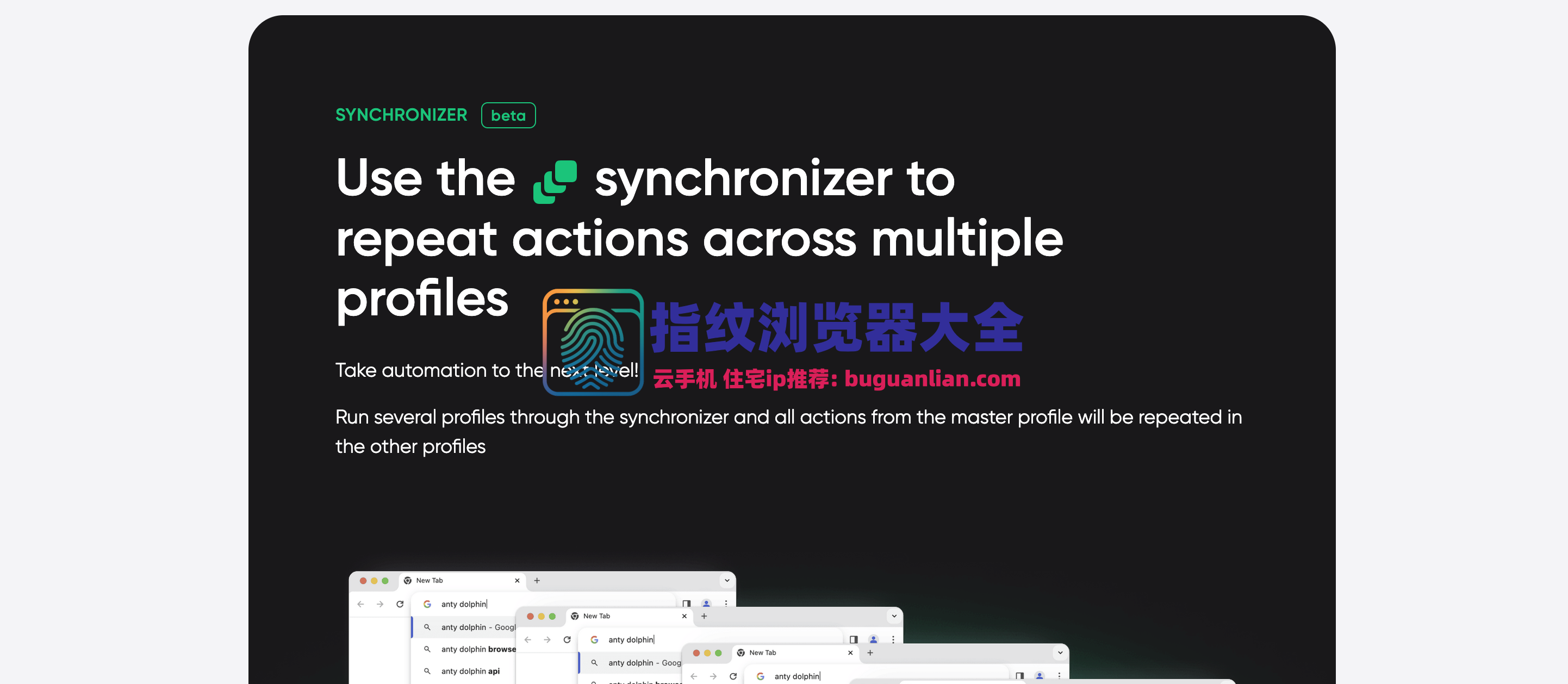Image resolution: width=1568 pixels, height=684 pixels.
Task: Click the beta badge next to SYNCHRONIZER
Action: 508,115
